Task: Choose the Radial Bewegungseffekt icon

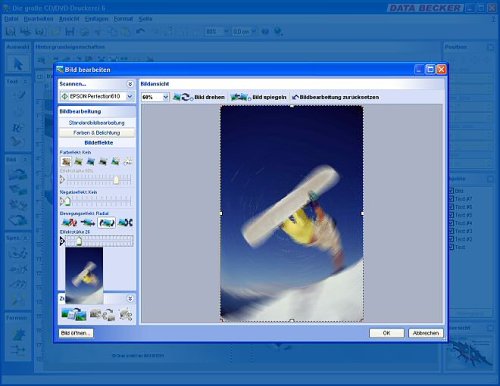Action: (107, 222)
